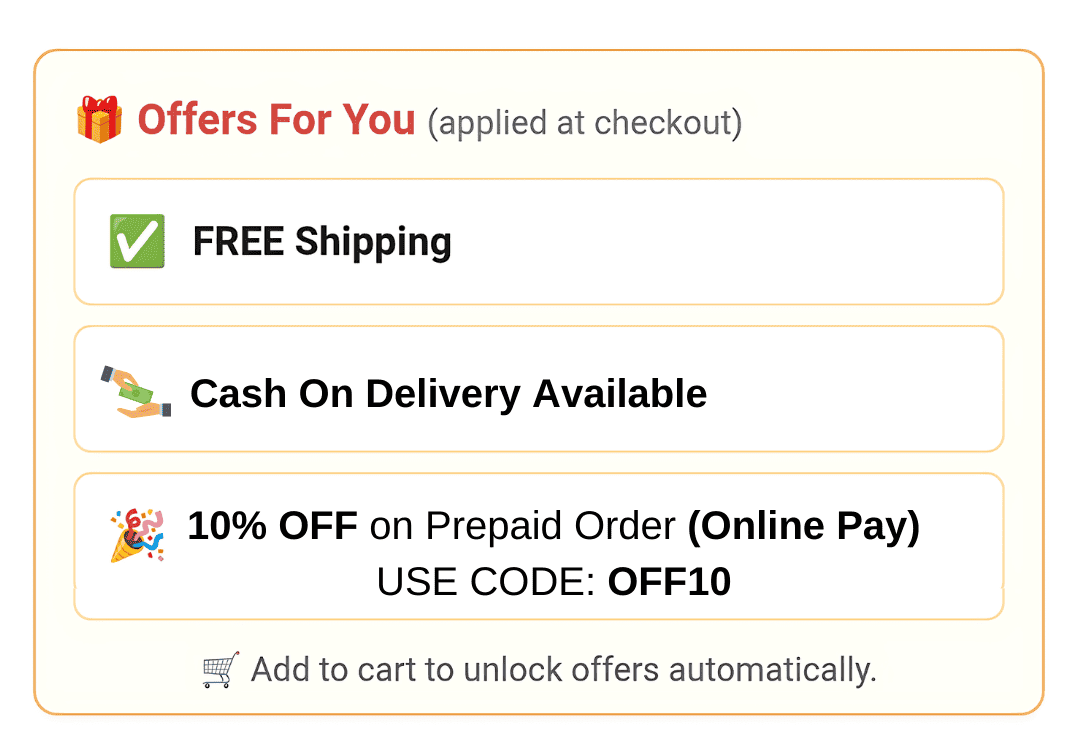
Task: Click blank space inside Cash On Delivery card
Action: (x=854, y=389)
